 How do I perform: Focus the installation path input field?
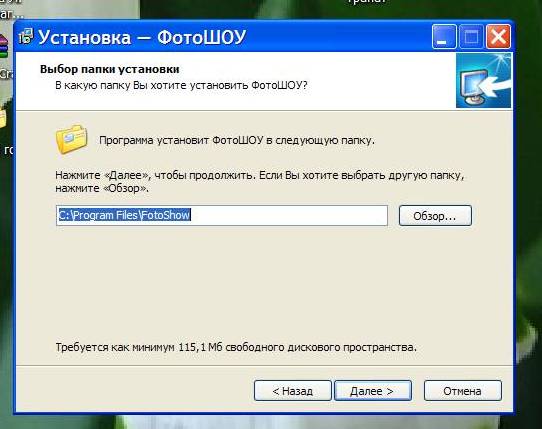click(x=222, y=215)
